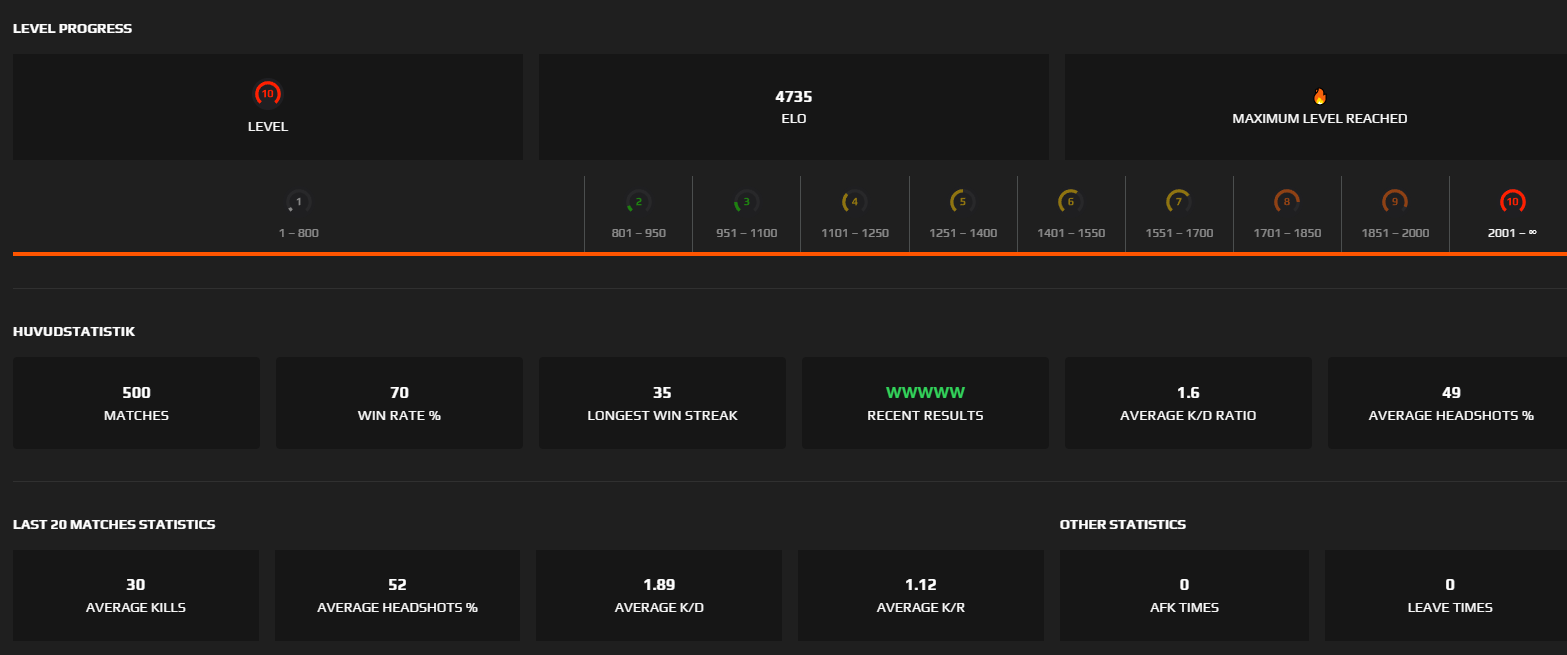Open the Longest Win Streak card
1567x655 pixels.
pyautogui.click(x=662, y=403)
